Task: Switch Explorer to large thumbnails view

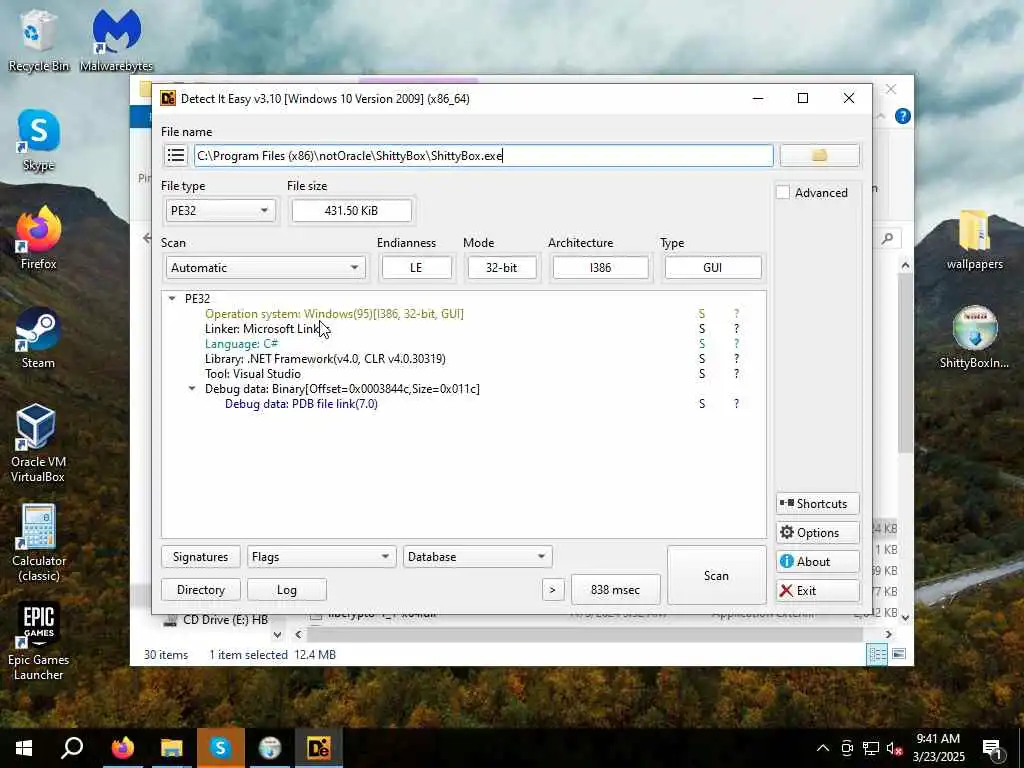Action: (899, 654)
